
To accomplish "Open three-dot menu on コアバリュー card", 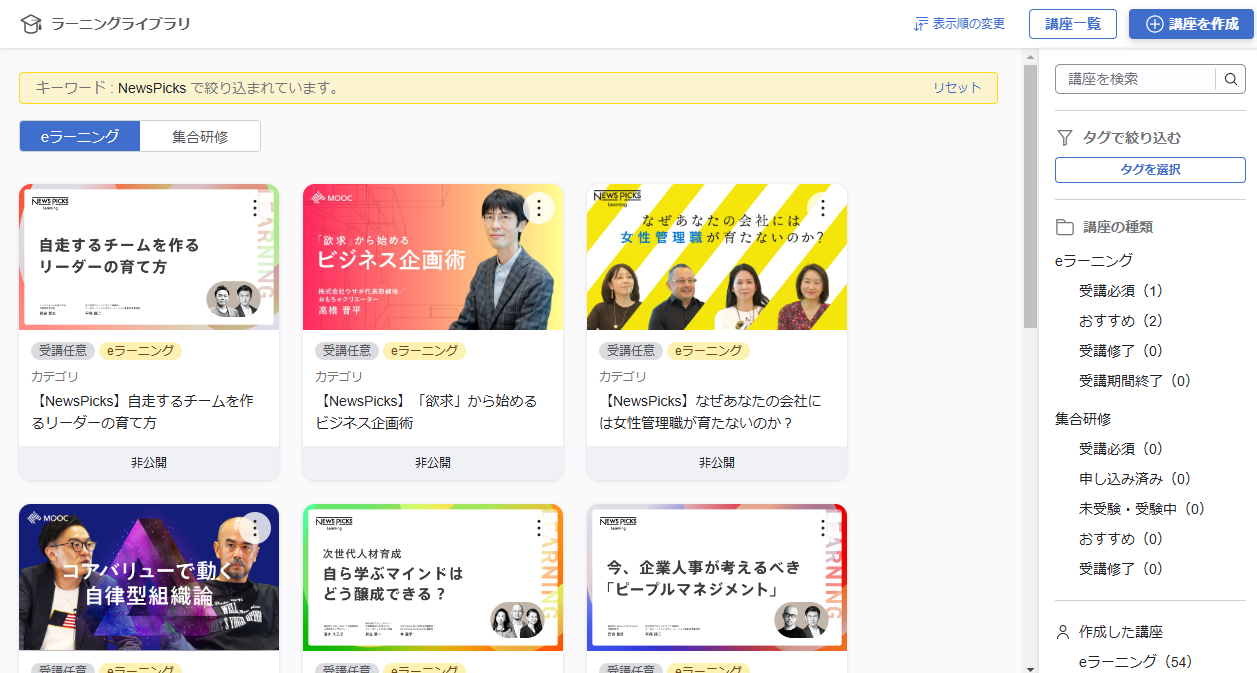I will coord(255,528).
